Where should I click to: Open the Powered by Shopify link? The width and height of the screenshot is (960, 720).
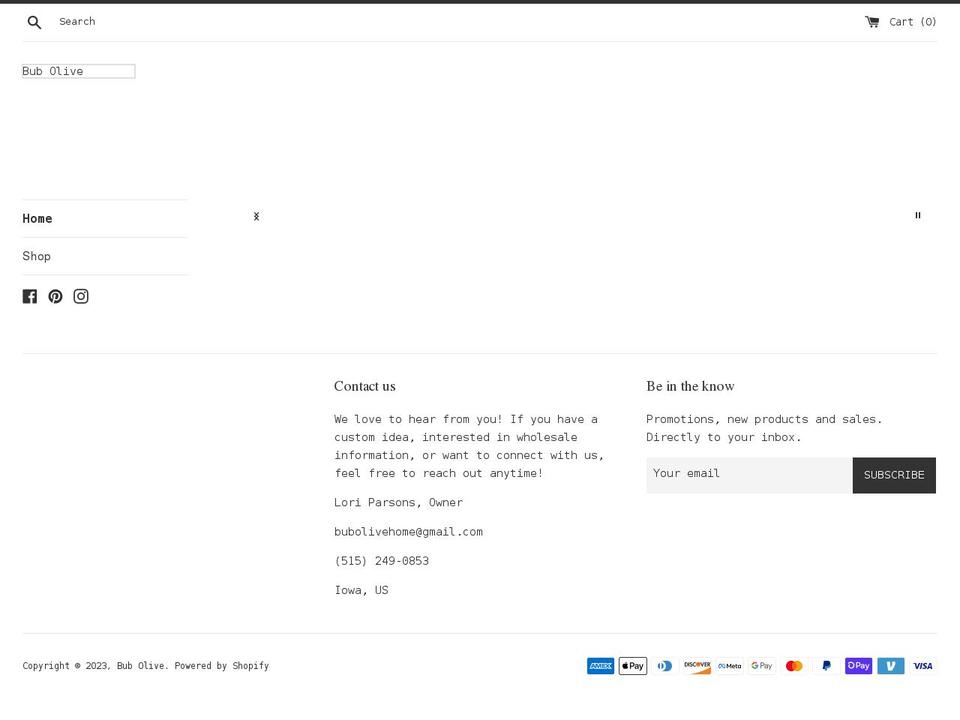221,665
